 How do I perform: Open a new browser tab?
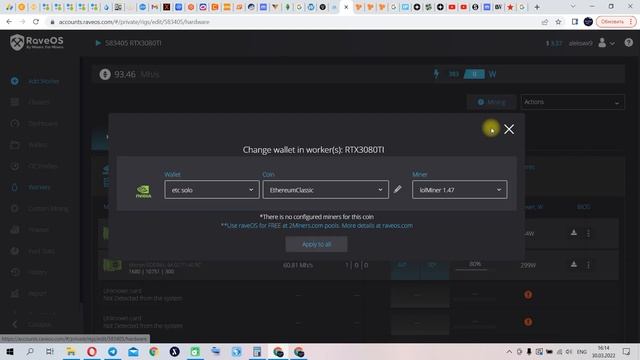click(537, 7)
